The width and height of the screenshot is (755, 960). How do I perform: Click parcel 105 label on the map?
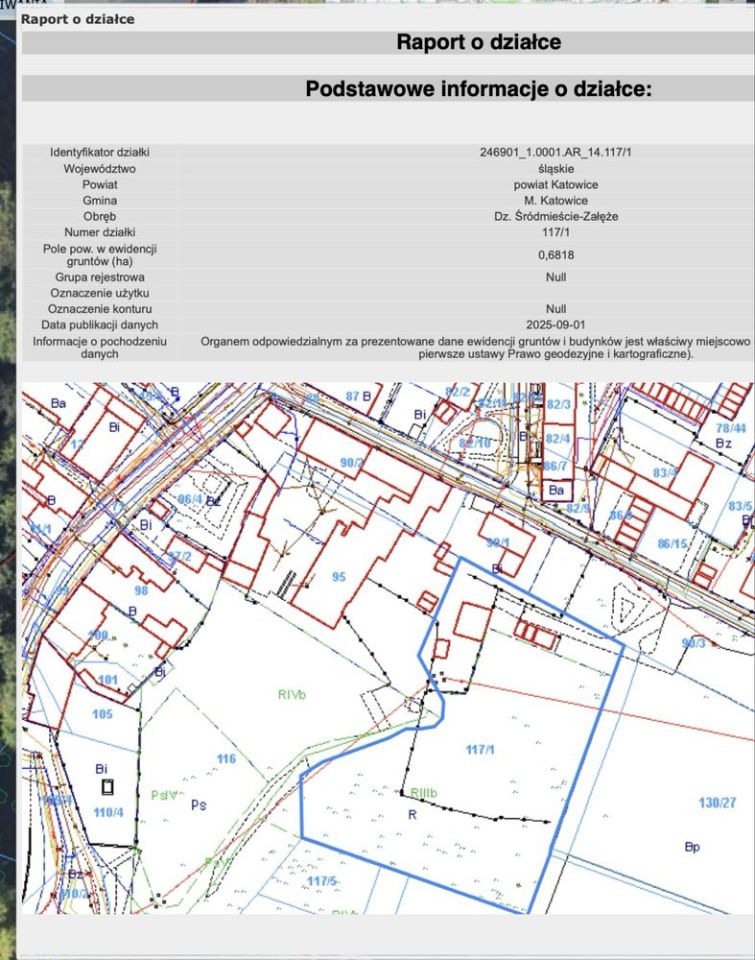coord(102,714)
